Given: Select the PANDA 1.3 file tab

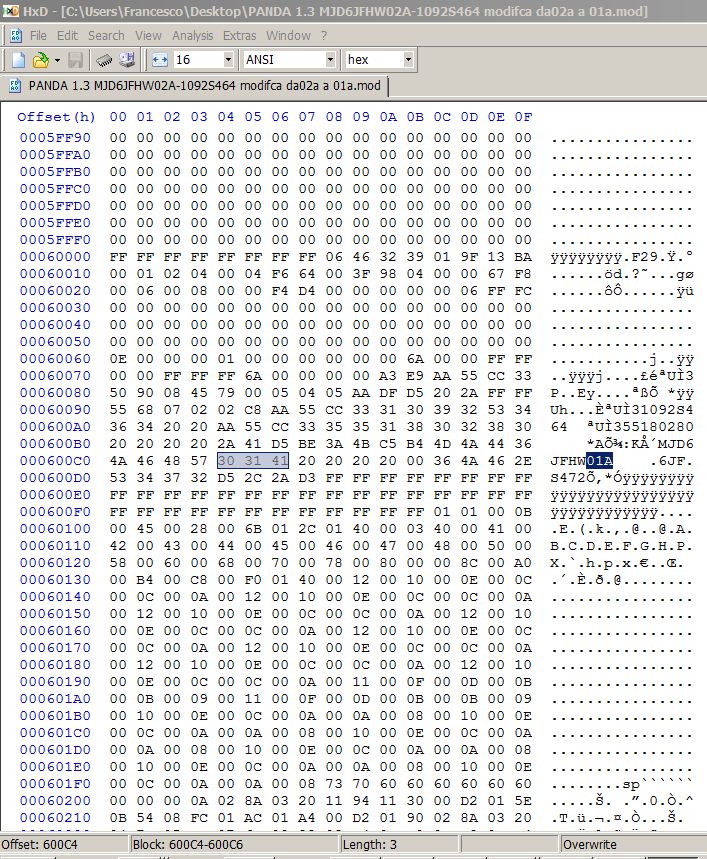Looking at the screenshot, I should [198, 86].
